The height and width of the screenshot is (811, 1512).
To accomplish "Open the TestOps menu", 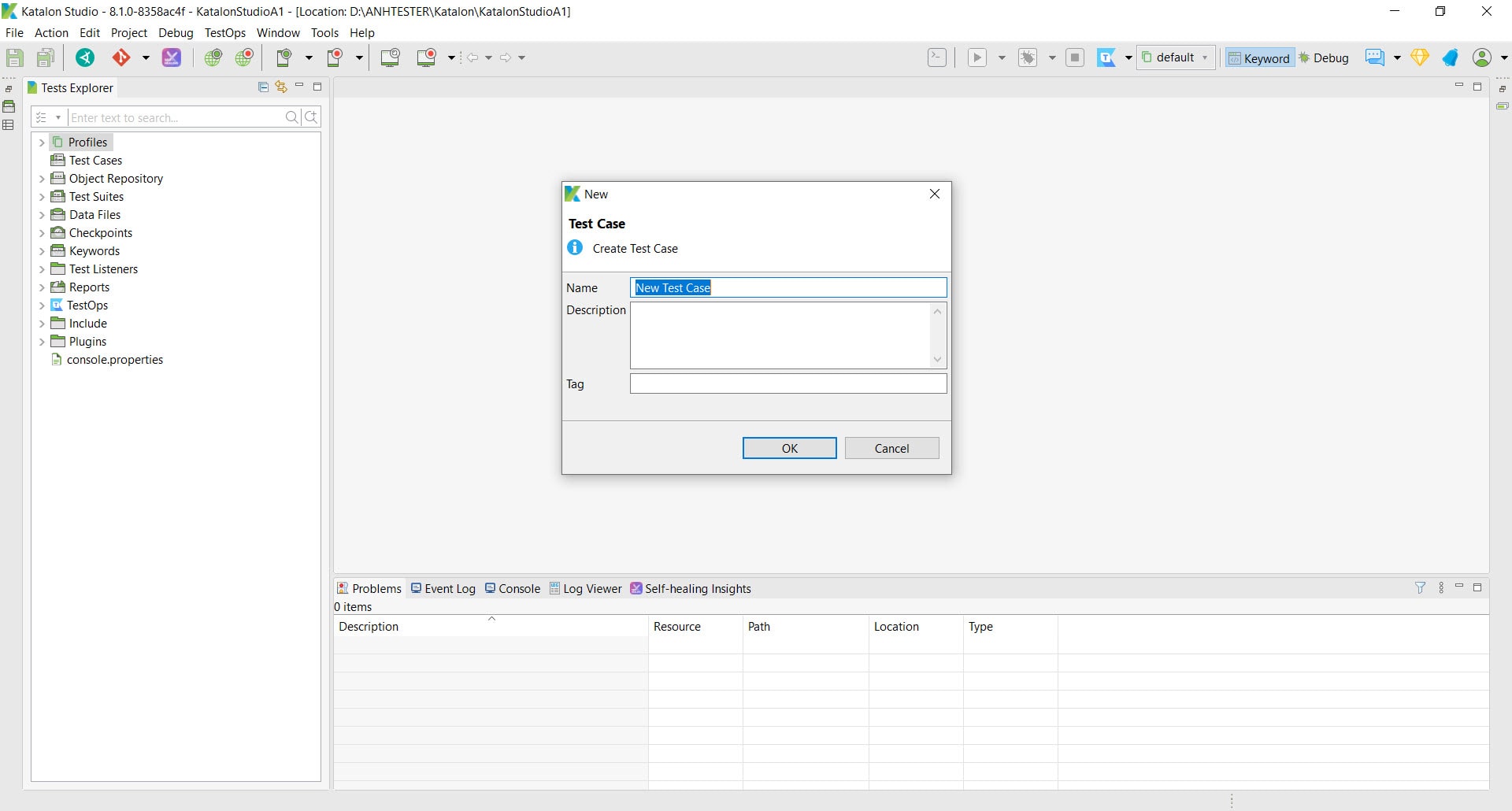I will tap(225, 32).
